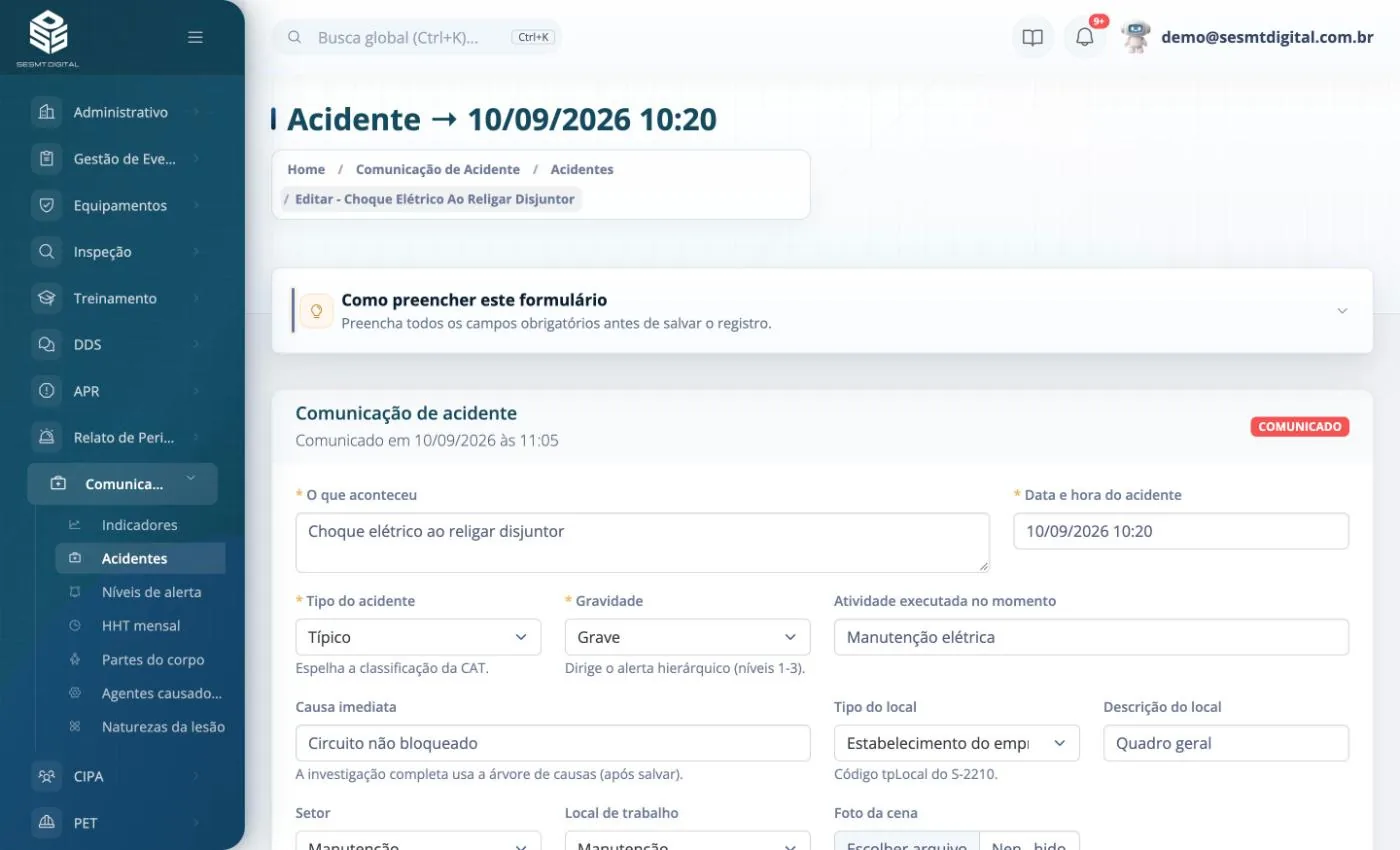Screen dimensions: 1400x850
Task: Click the robot user avatar
Action: (x=1135, y=37)
